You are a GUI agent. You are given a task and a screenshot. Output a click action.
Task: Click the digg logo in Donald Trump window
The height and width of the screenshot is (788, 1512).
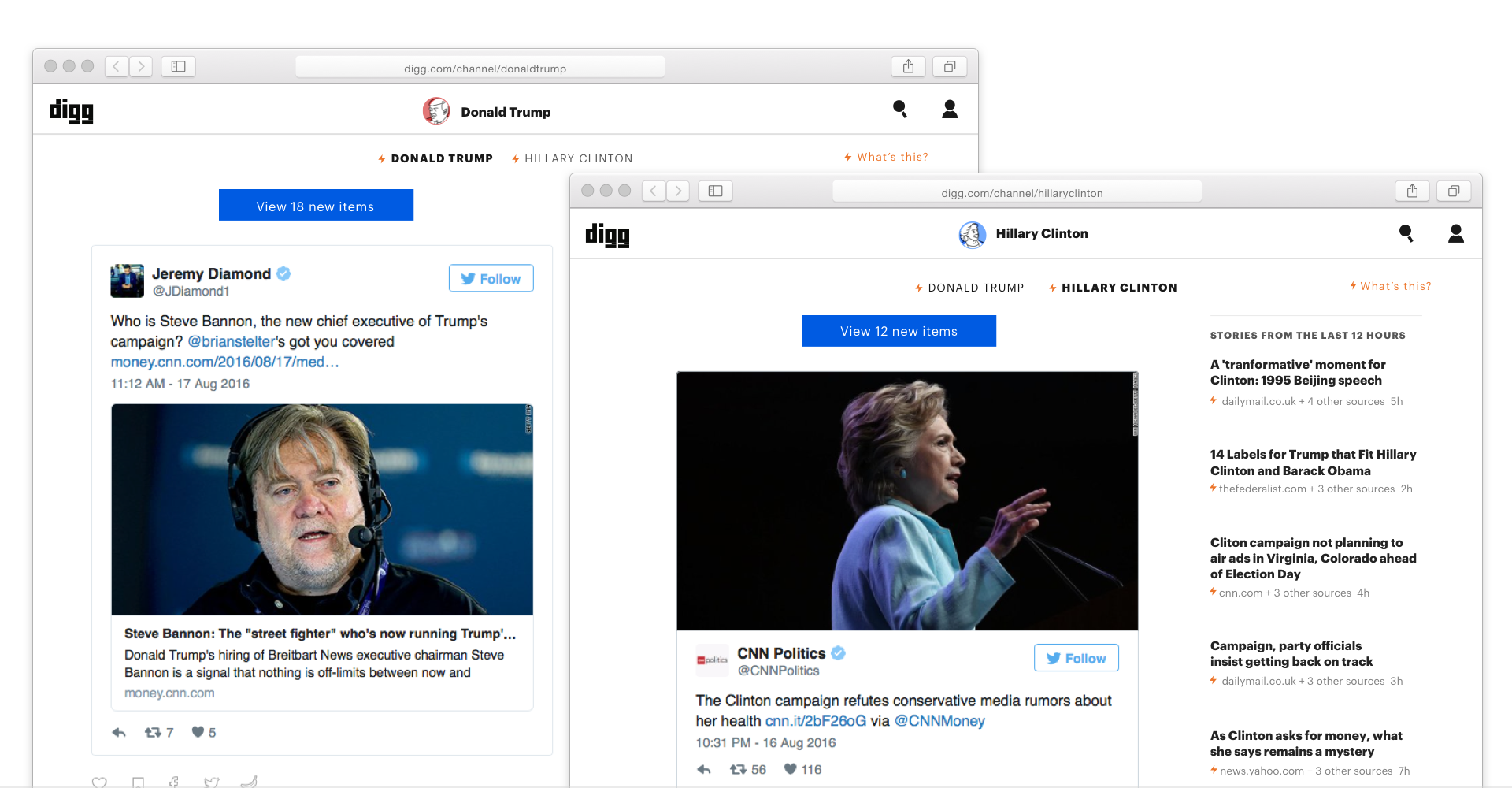71,110
